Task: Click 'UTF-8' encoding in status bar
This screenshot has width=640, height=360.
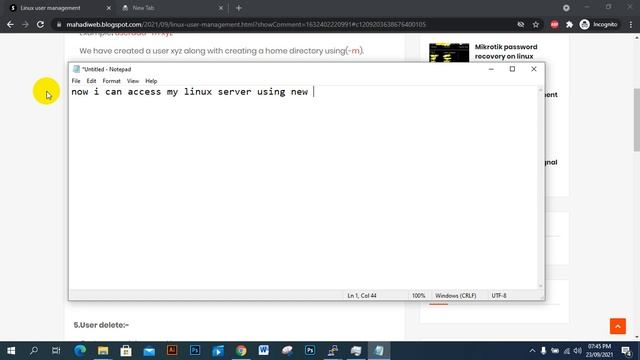Action: tap(499, 296)
